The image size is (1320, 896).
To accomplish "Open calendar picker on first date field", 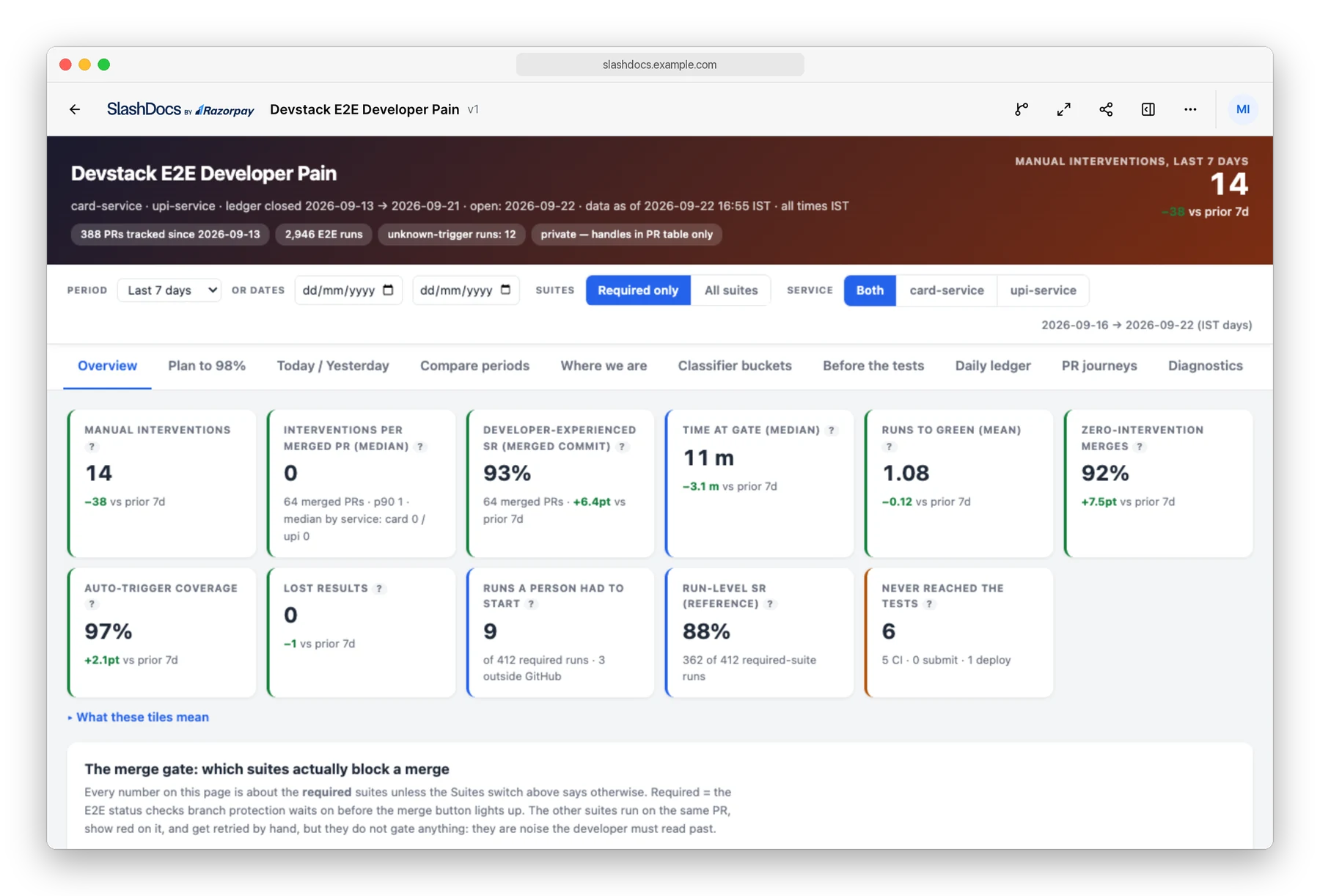I will 388,290.
